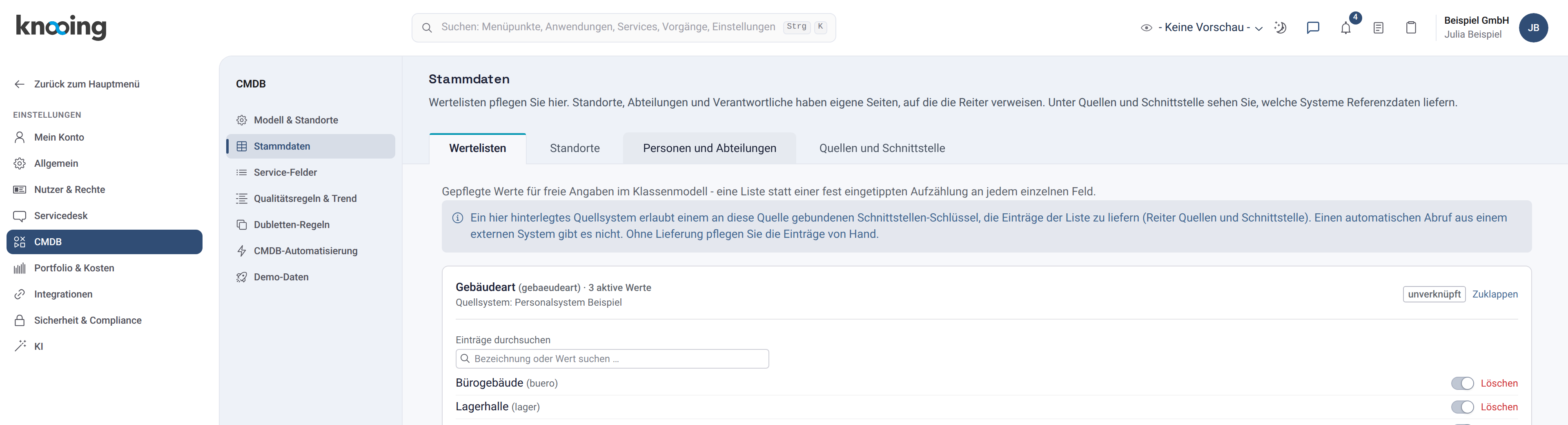
Task: Toggle the Bürogebäude entry switch
Action: tap(1462, 383)
